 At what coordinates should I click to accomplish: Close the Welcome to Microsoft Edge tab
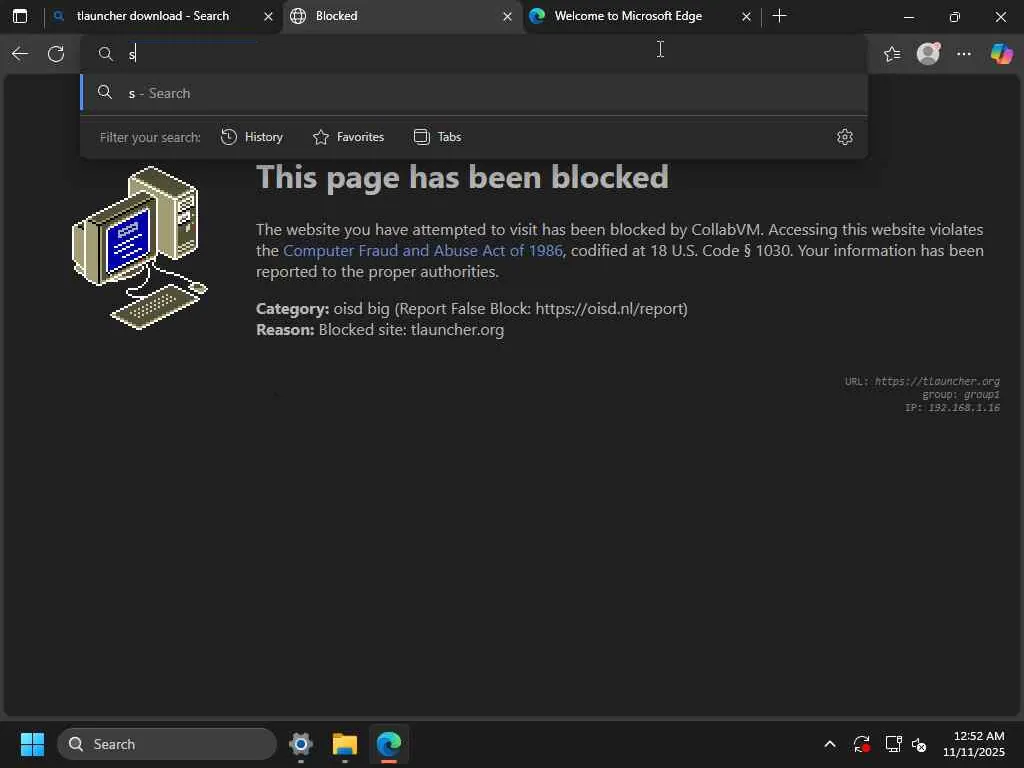click(746, 16)
